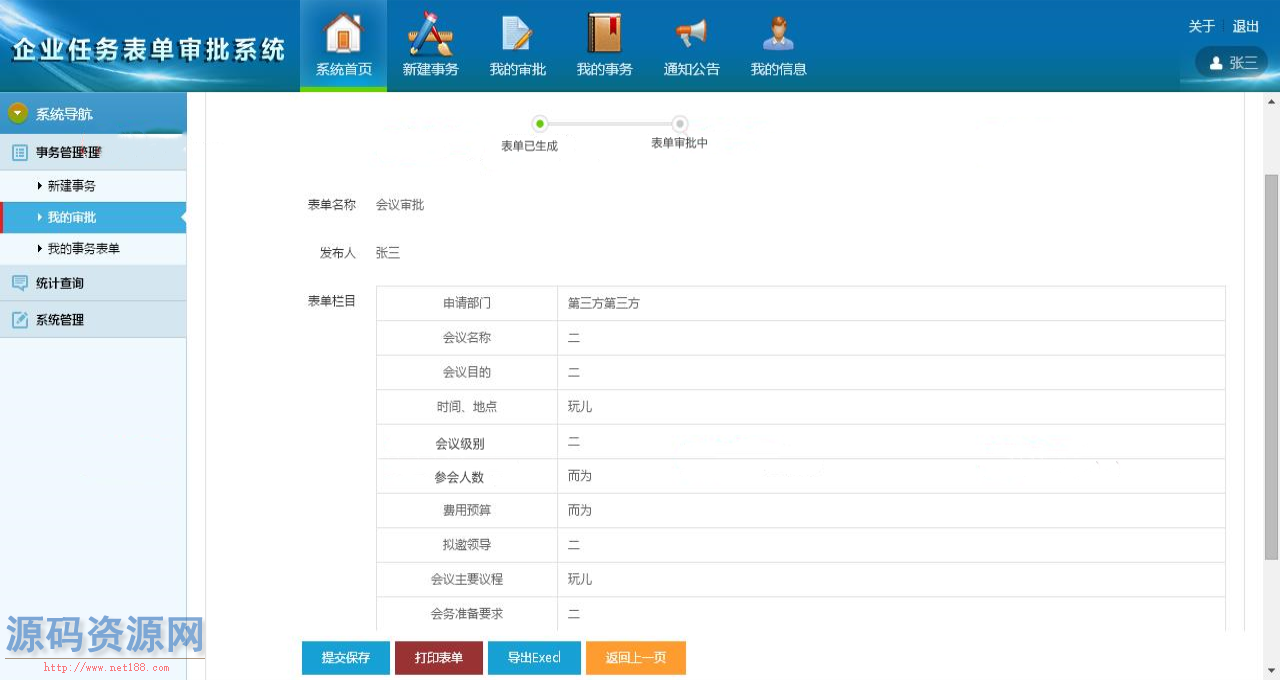Click the 企业任务表单审批系统 title logo
This screenshot has height=680, width=1280.
(149, 50)
